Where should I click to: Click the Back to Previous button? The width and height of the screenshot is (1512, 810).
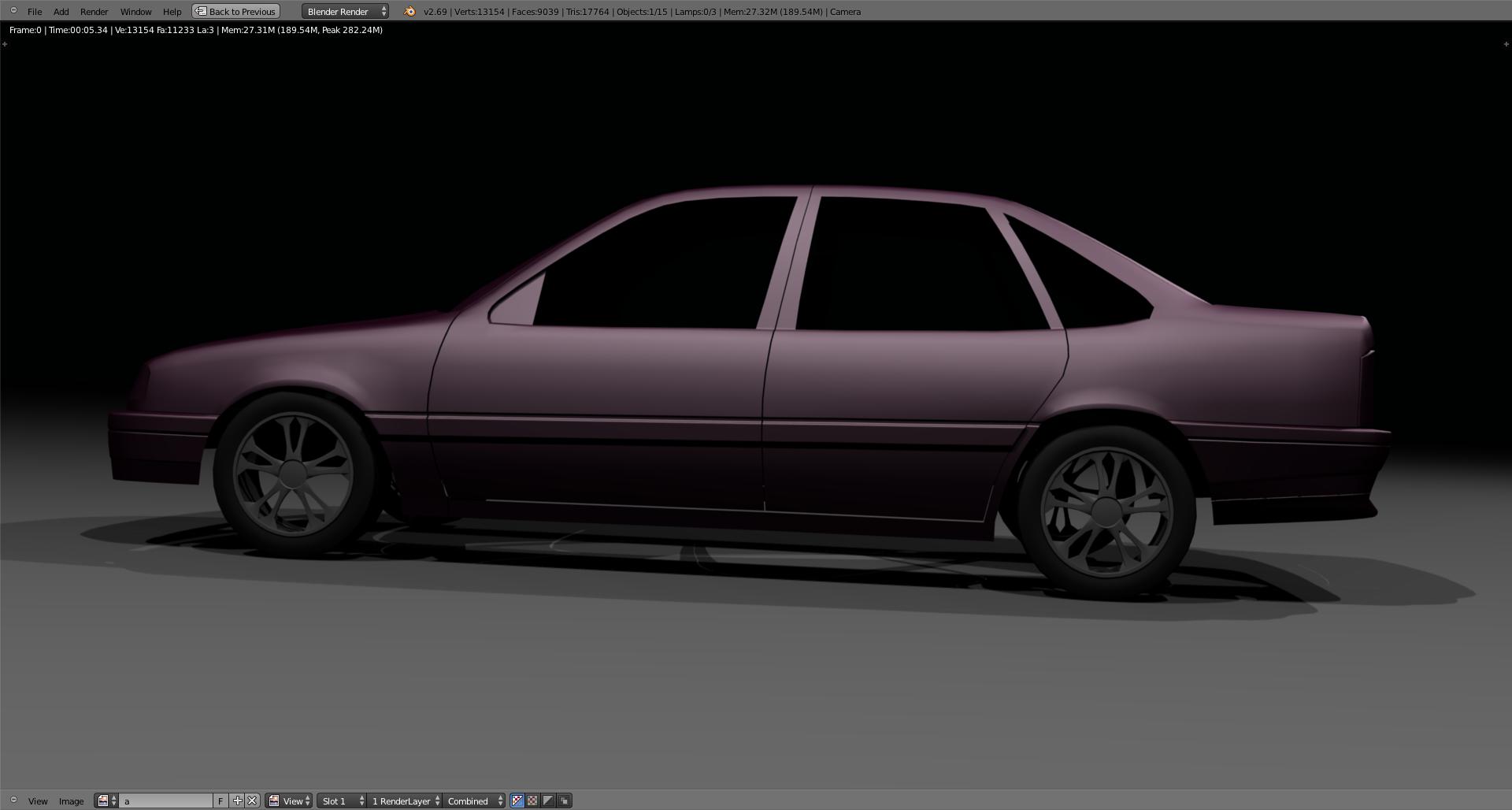pos(236,12)
